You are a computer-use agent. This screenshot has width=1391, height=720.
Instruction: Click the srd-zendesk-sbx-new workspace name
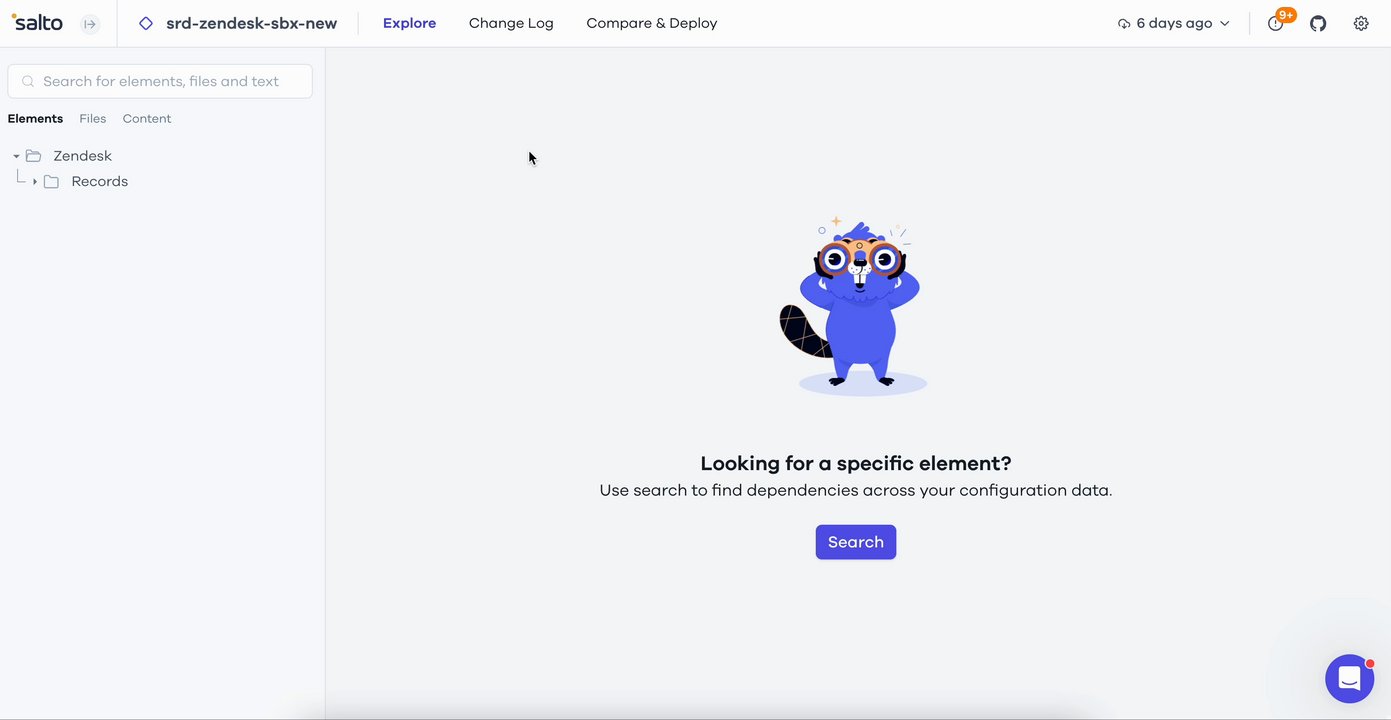pyautogui.click(x=252, y=23)
